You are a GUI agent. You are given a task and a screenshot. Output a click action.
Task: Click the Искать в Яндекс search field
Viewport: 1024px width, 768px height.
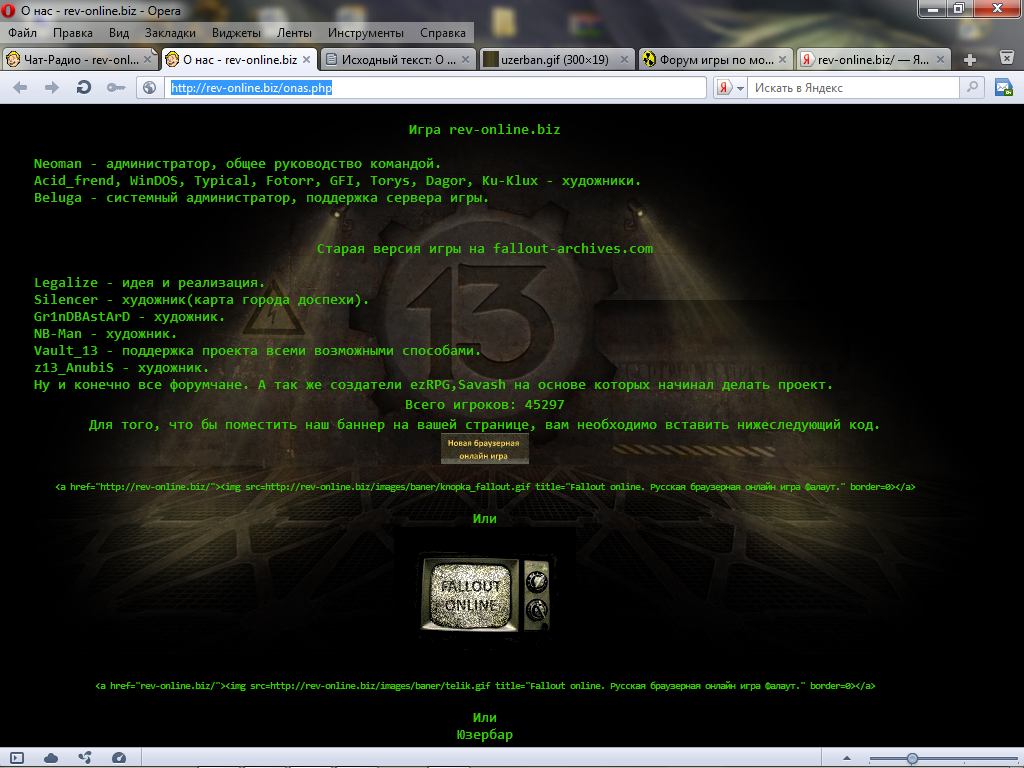[856, 88]
